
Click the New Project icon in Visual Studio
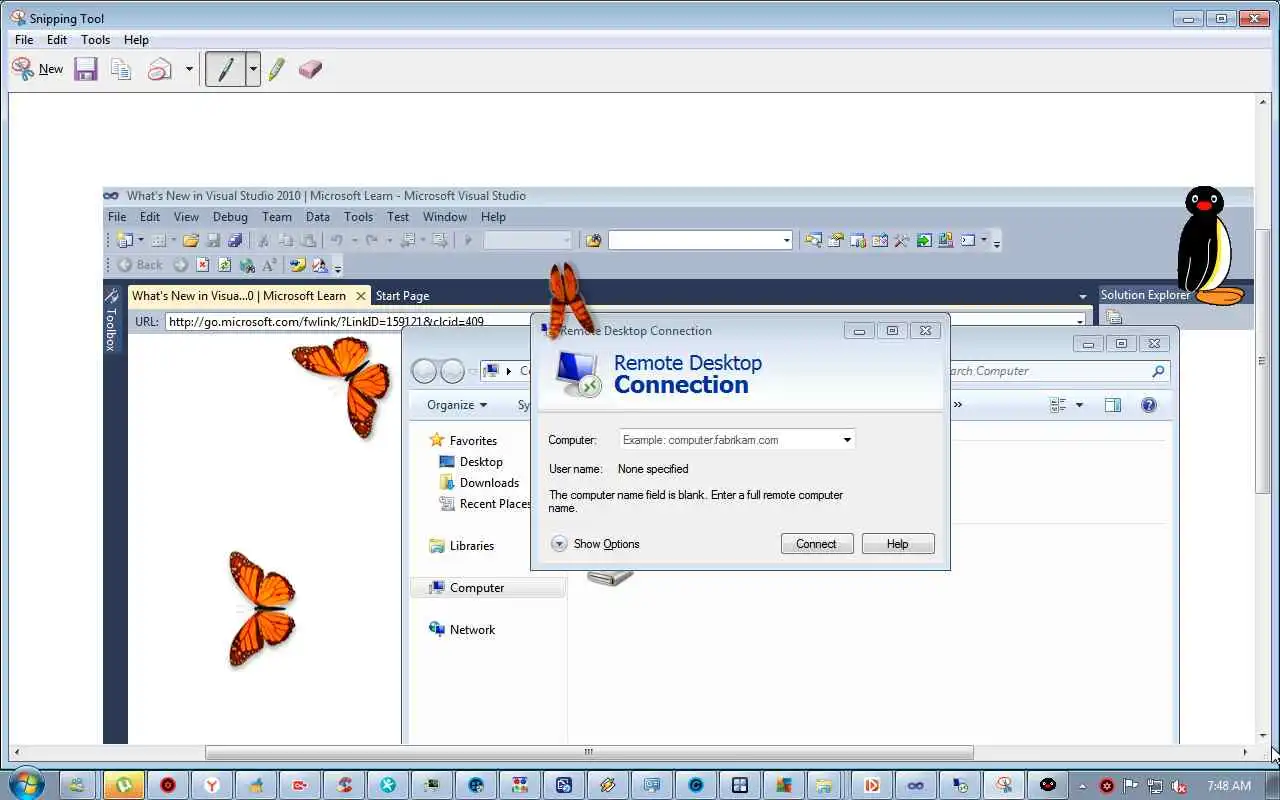125,240
